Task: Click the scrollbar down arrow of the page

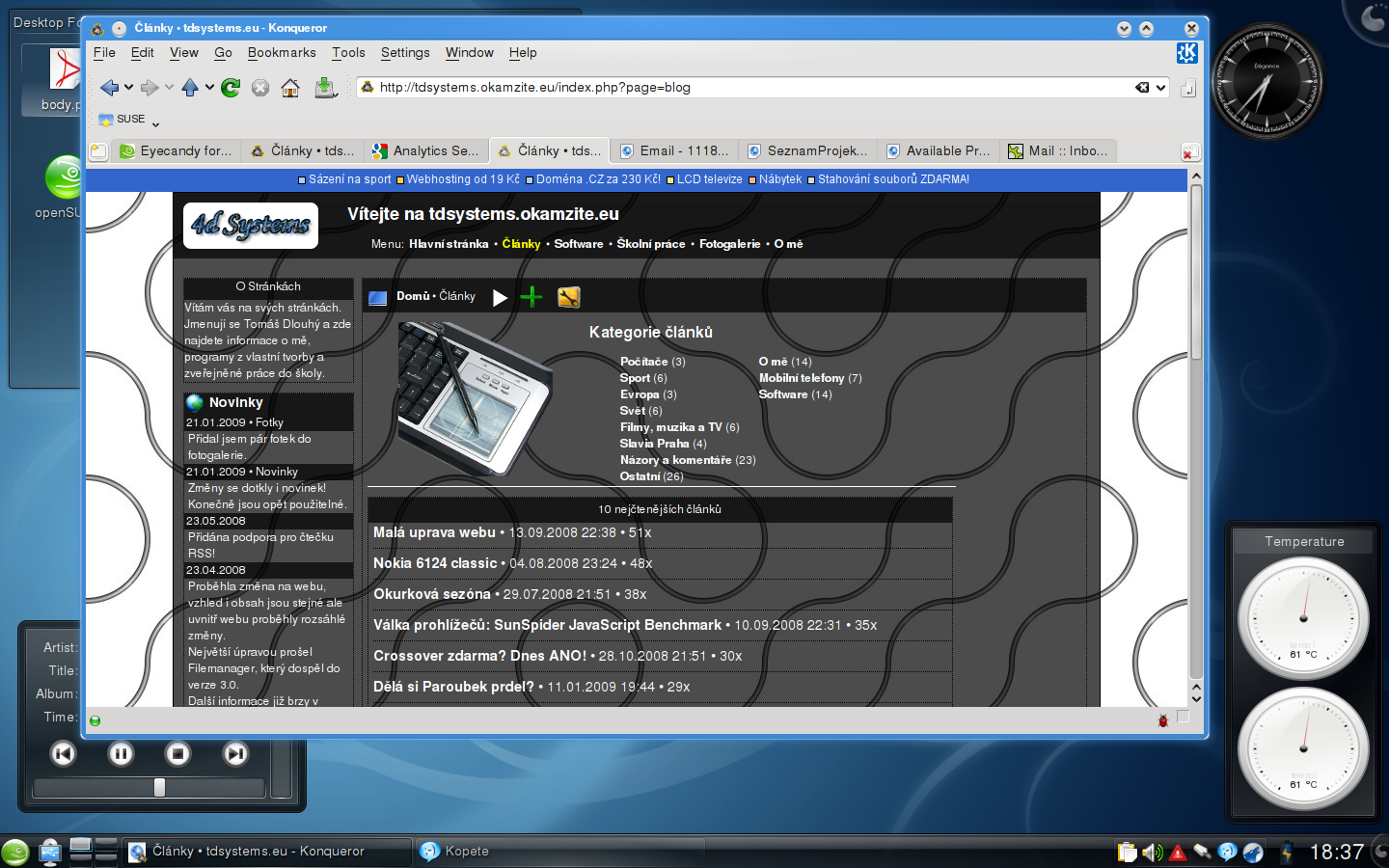Action: pyautogui.click(x=1196, y=699)
